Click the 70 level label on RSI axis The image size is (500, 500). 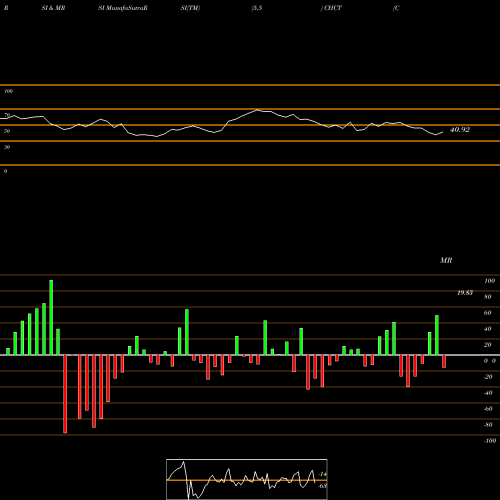(7, 115)
